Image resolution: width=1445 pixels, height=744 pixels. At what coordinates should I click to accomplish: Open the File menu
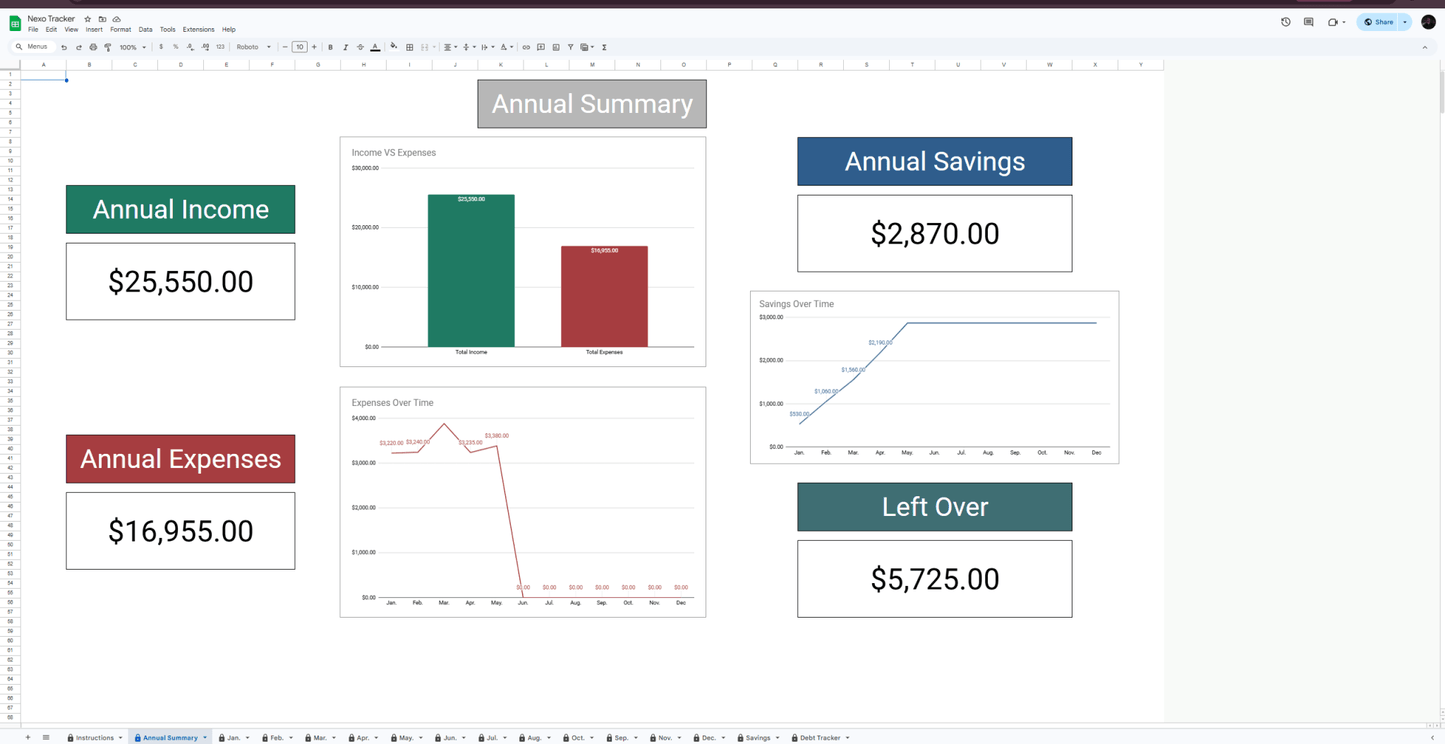point(33,30)
